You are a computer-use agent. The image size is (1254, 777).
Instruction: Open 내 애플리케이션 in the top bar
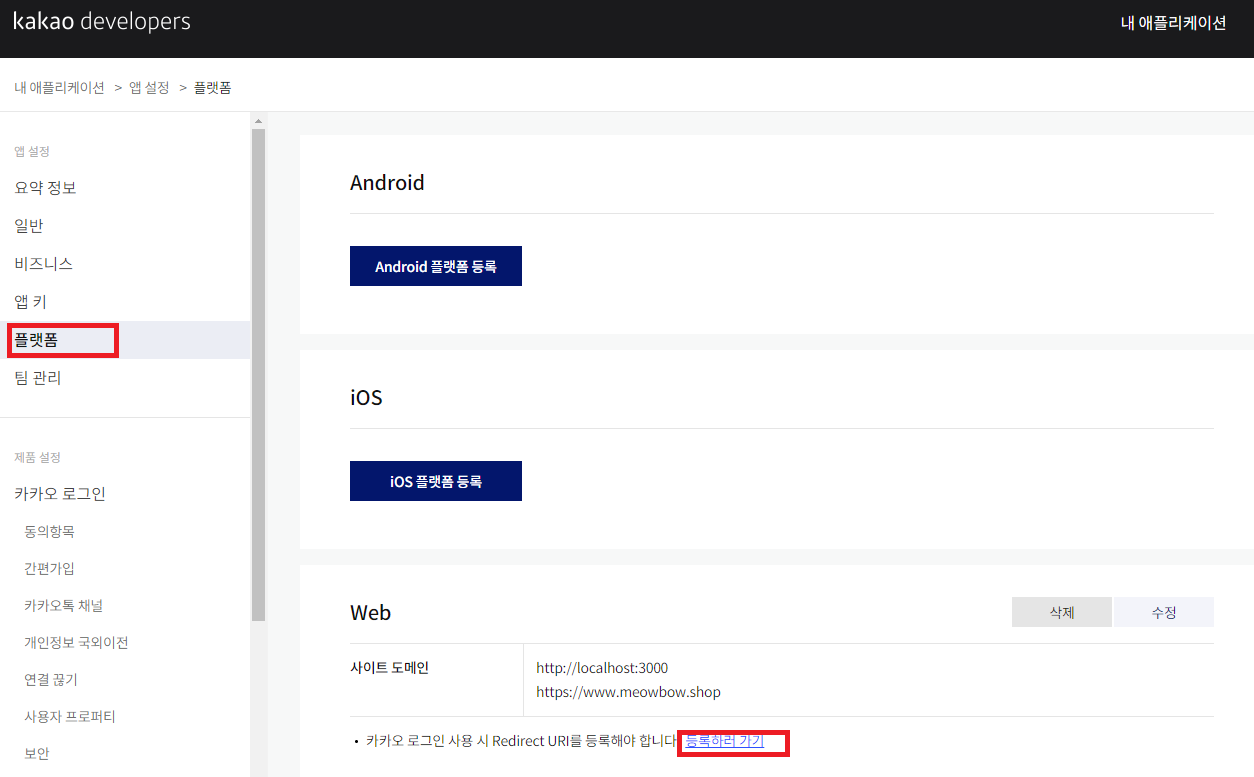[x=1173, y=23]
